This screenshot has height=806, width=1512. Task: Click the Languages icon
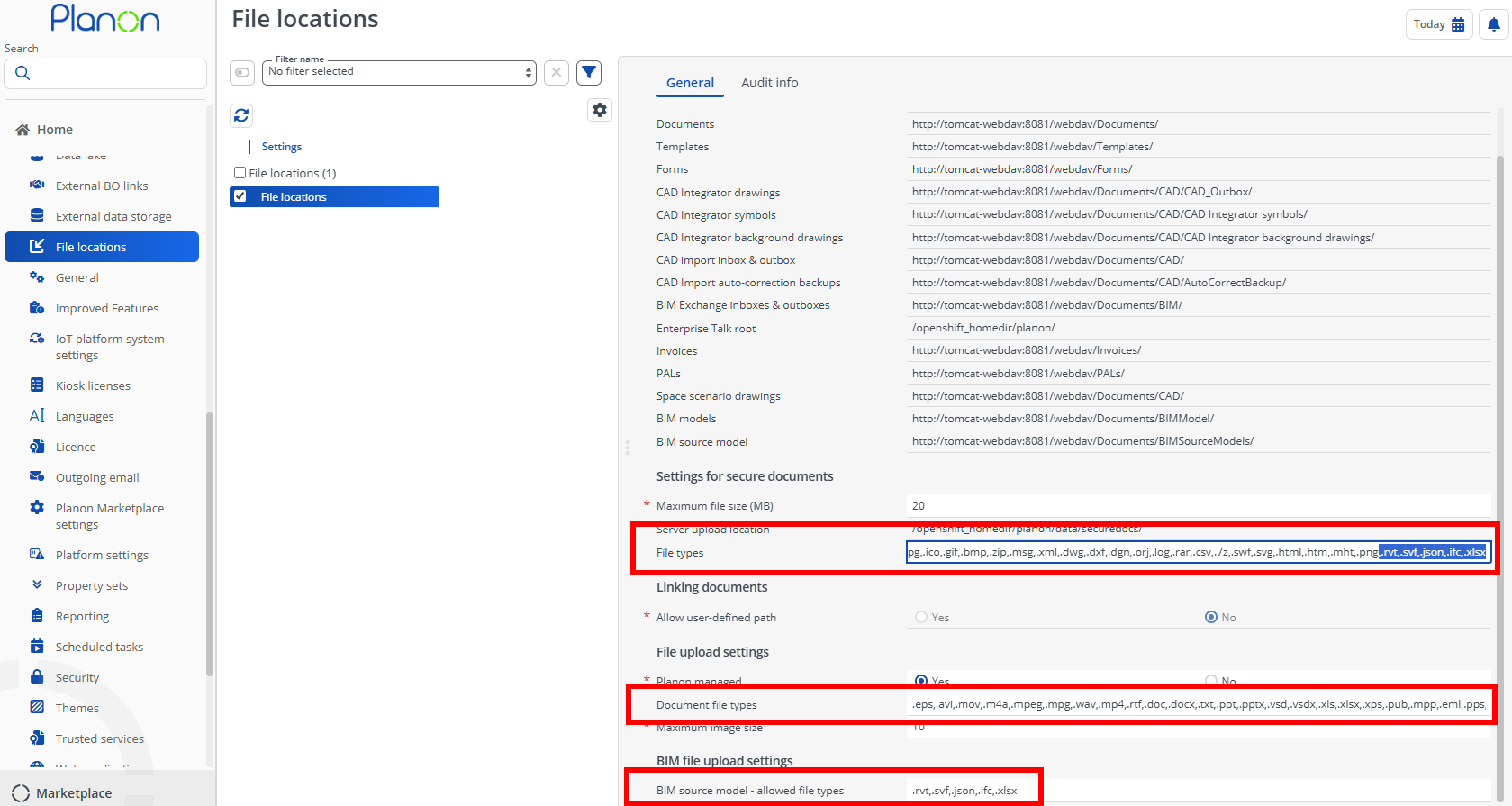[37, 415]
